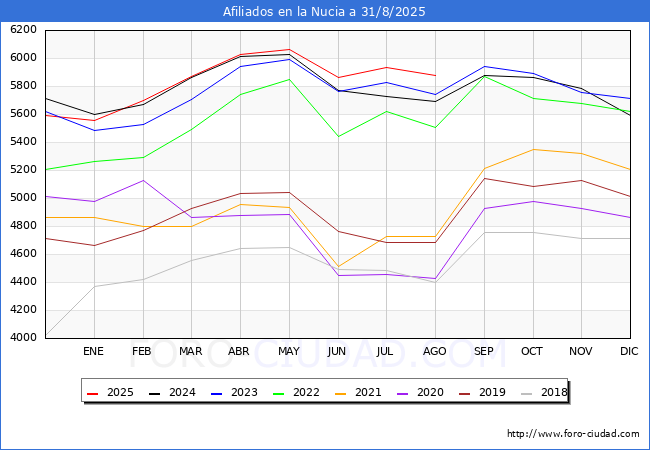Click the 4400 y-axis value
Screen dimensions: 650x450
24,282
